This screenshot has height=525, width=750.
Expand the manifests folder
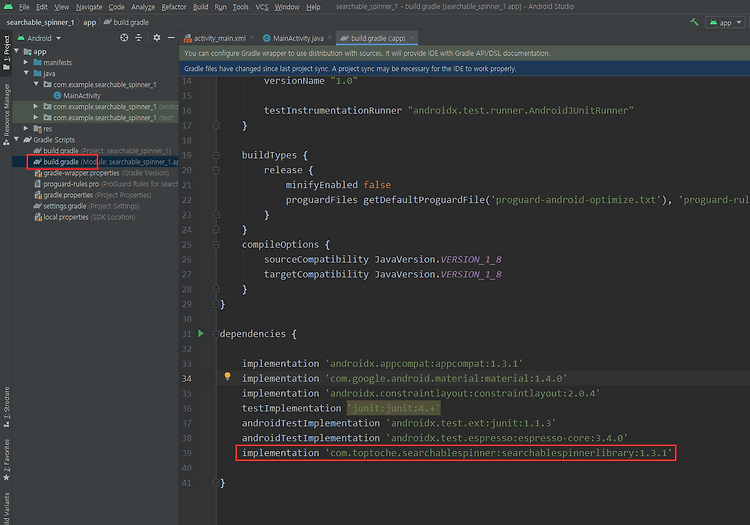tap(26, 62)
